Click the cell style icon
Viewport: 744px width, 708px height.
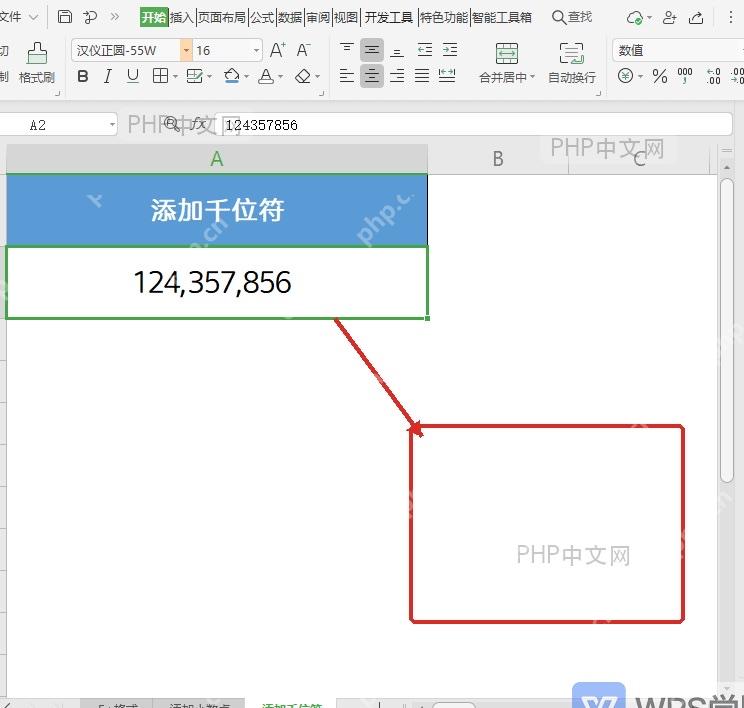click(x=195, y=76)
